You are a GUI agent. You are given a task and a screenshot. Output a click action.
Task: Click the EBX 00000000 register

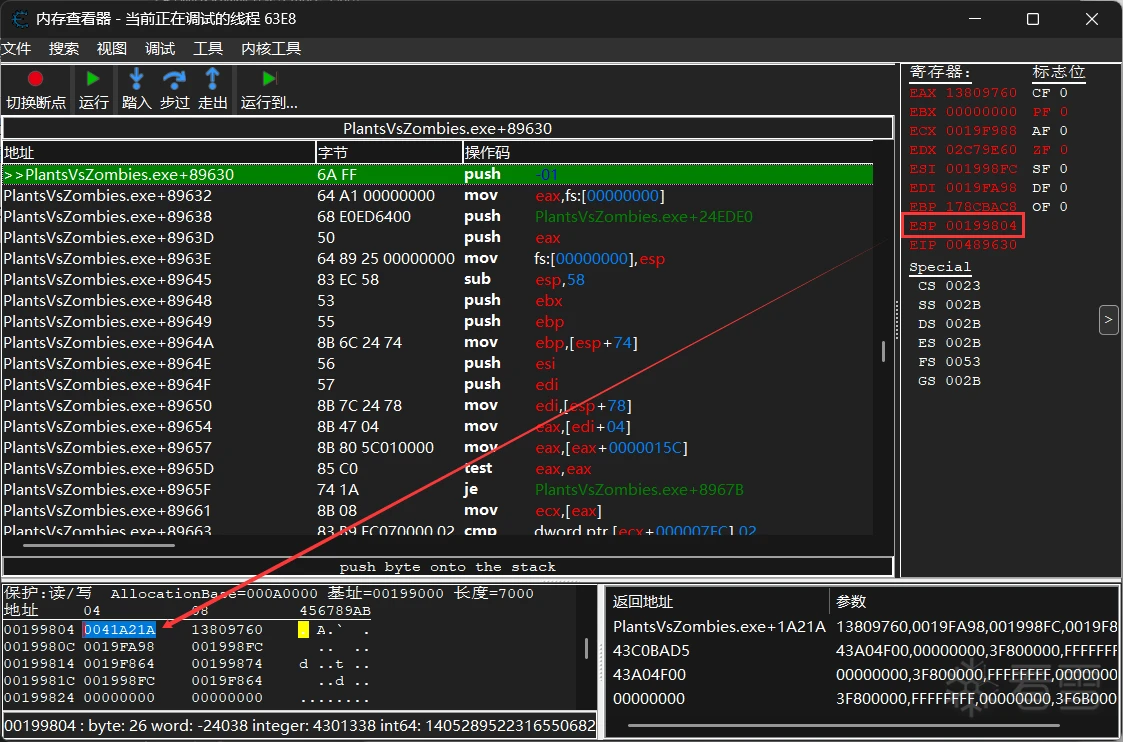coord(963,112)
